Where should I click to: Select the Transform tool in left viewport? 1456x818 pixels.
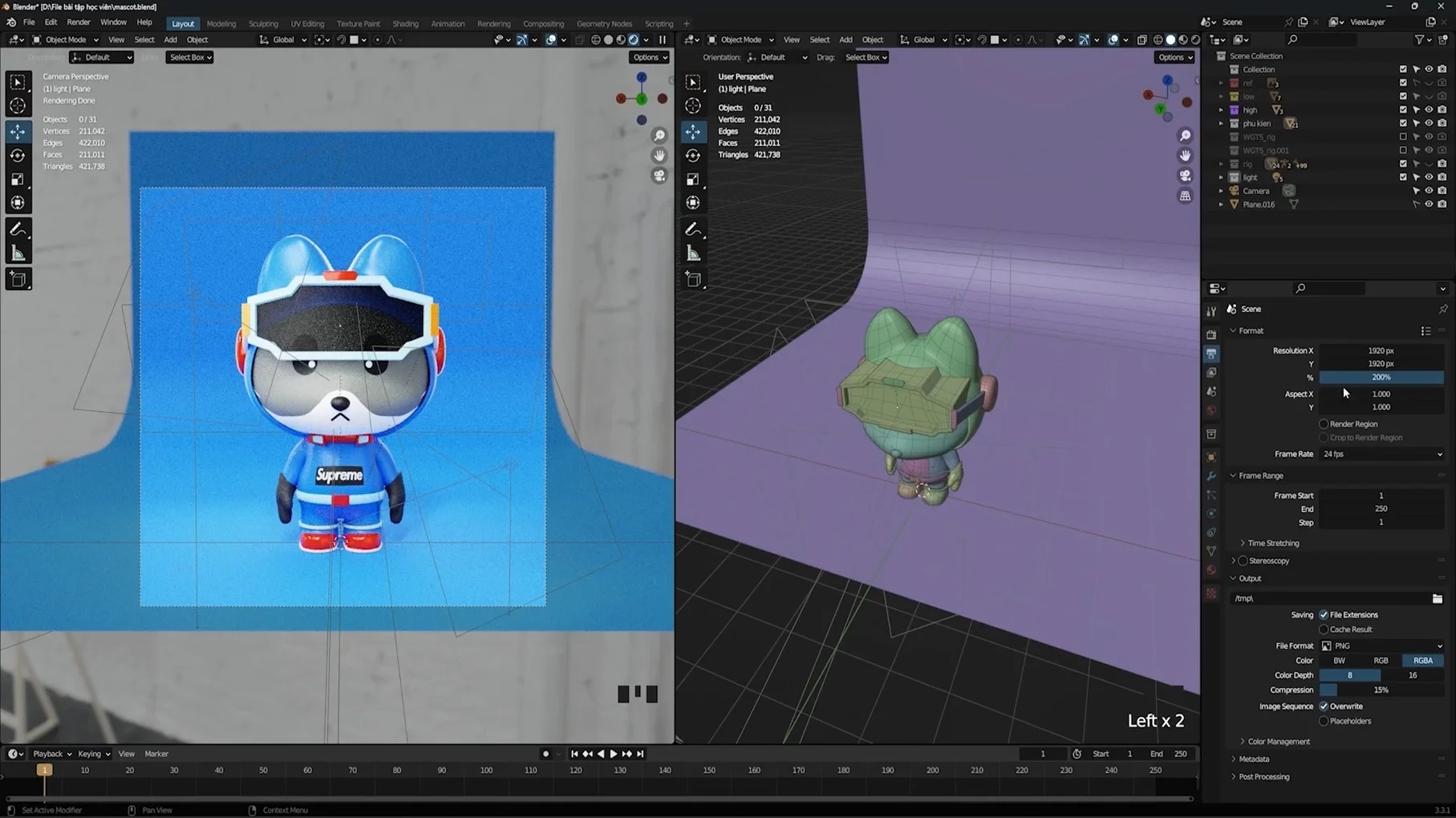(x=18, y=203)
